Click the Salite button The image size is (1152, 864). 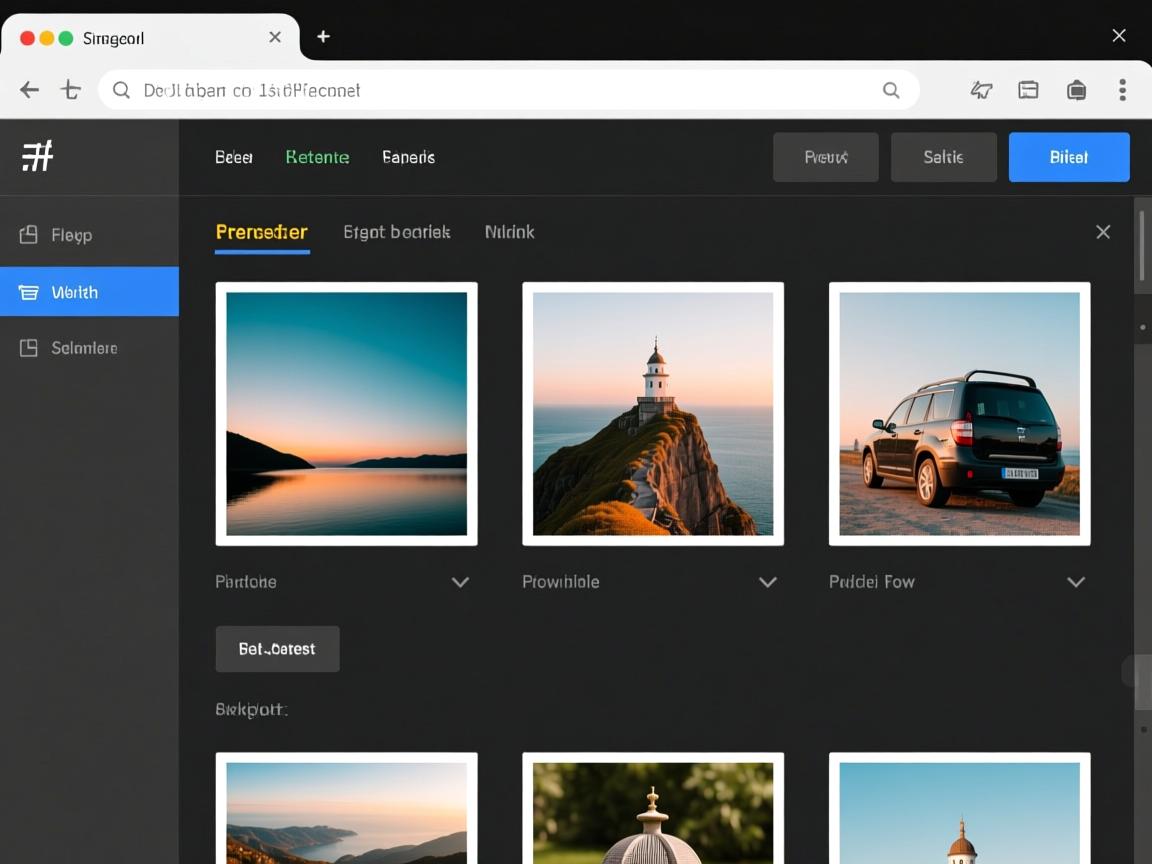click(943, 157)
